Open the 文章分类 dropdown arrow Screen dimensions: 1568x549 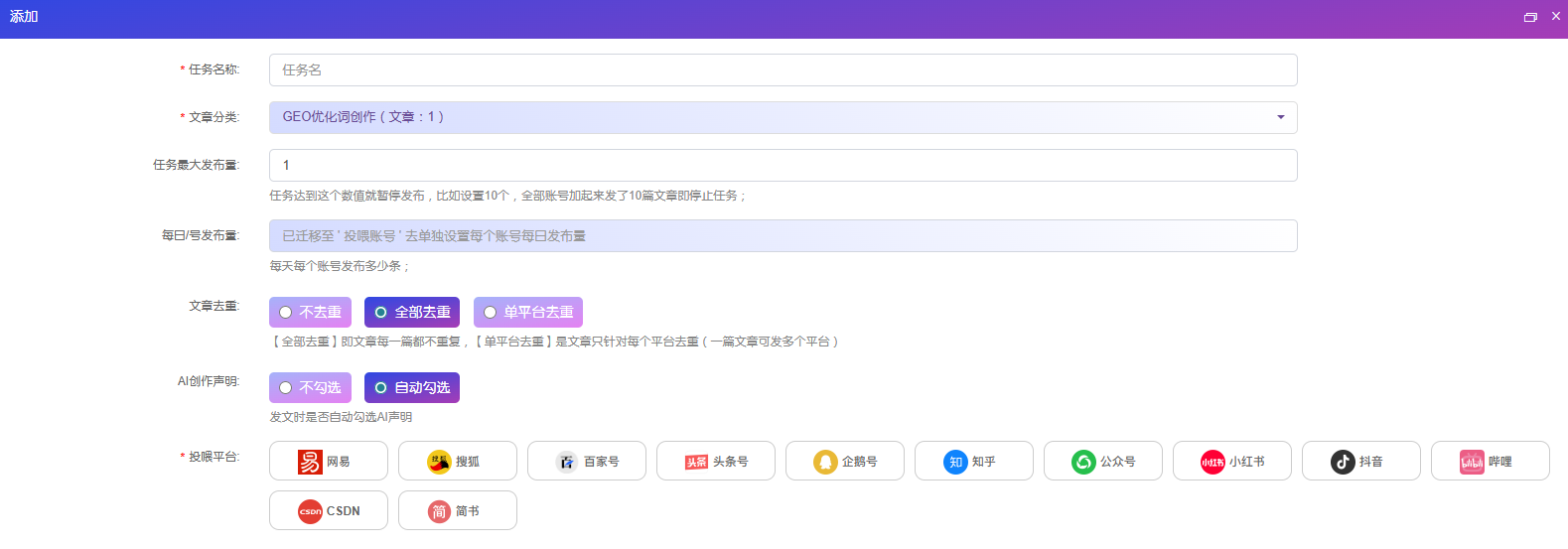click(1280, 117)
